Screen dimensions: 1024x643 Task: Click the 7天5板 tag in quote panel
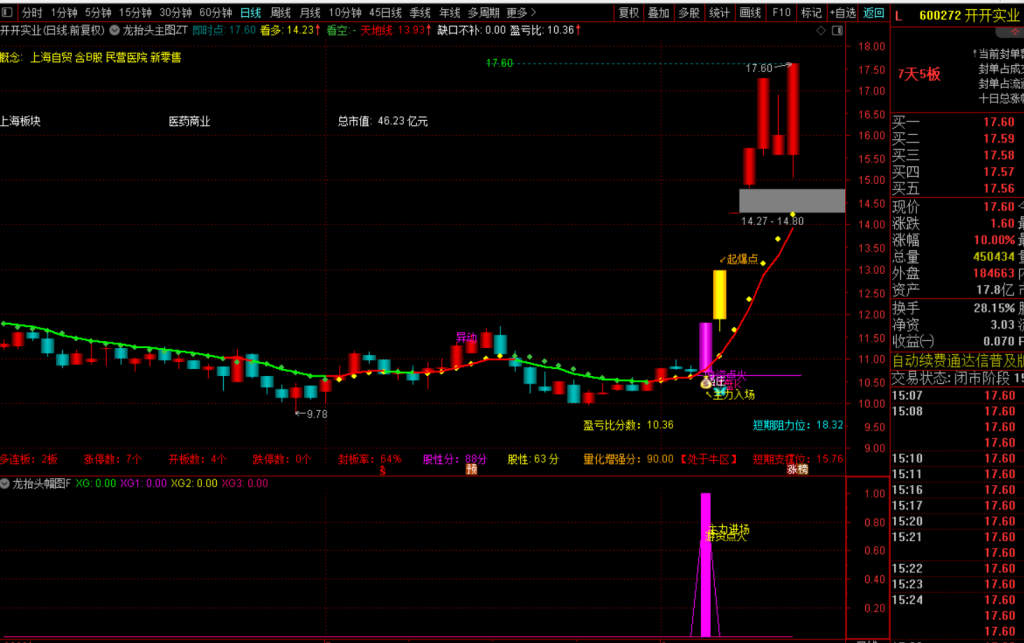pyautogui.click(x=919, y=74)
